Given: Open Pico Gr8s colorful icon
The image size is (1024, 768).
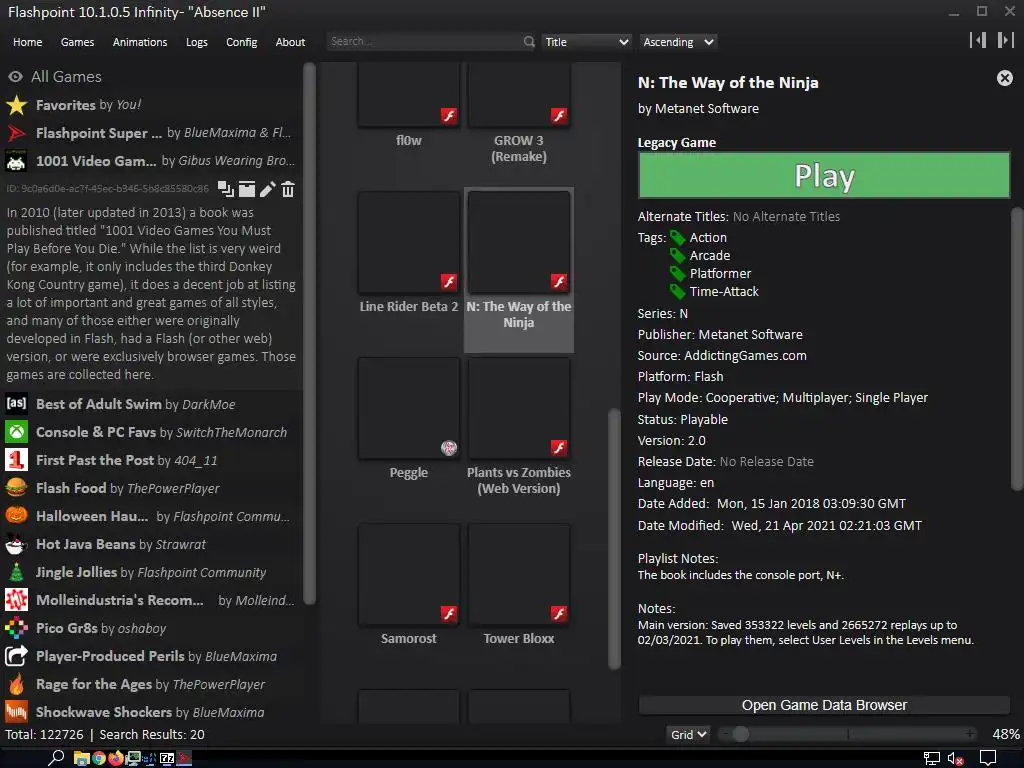Looking at the screenshot, I should [16, 628].
